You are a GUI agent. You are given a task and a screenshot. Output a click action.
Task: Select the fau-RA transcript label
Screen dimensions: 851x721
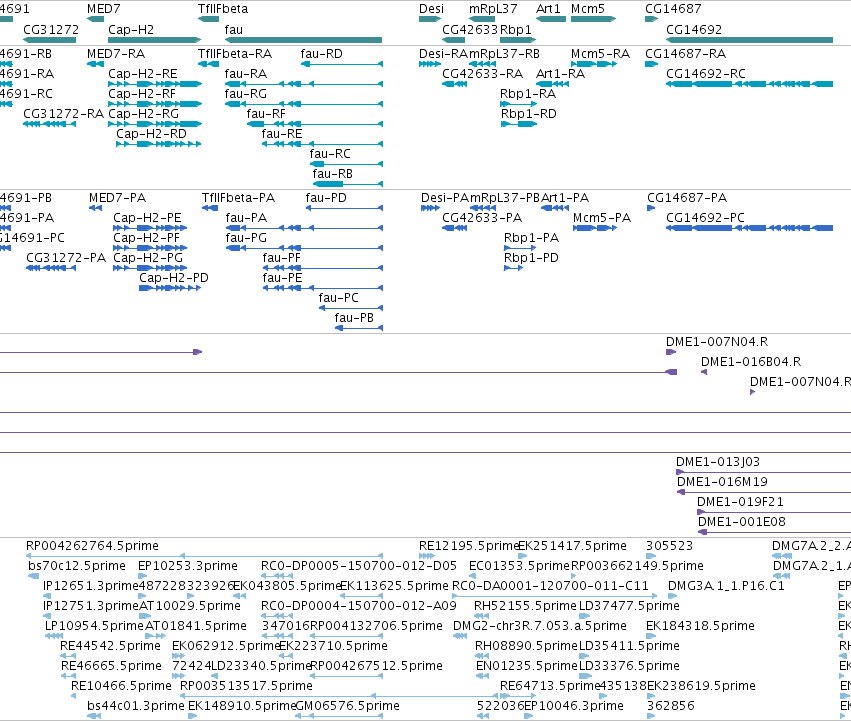pyautogui.click(x=245, y=74)
